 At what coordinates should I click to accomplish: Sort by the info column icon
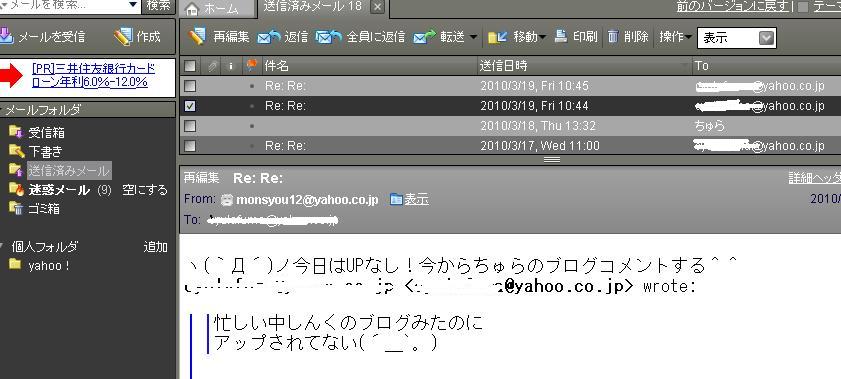[231, 66]
